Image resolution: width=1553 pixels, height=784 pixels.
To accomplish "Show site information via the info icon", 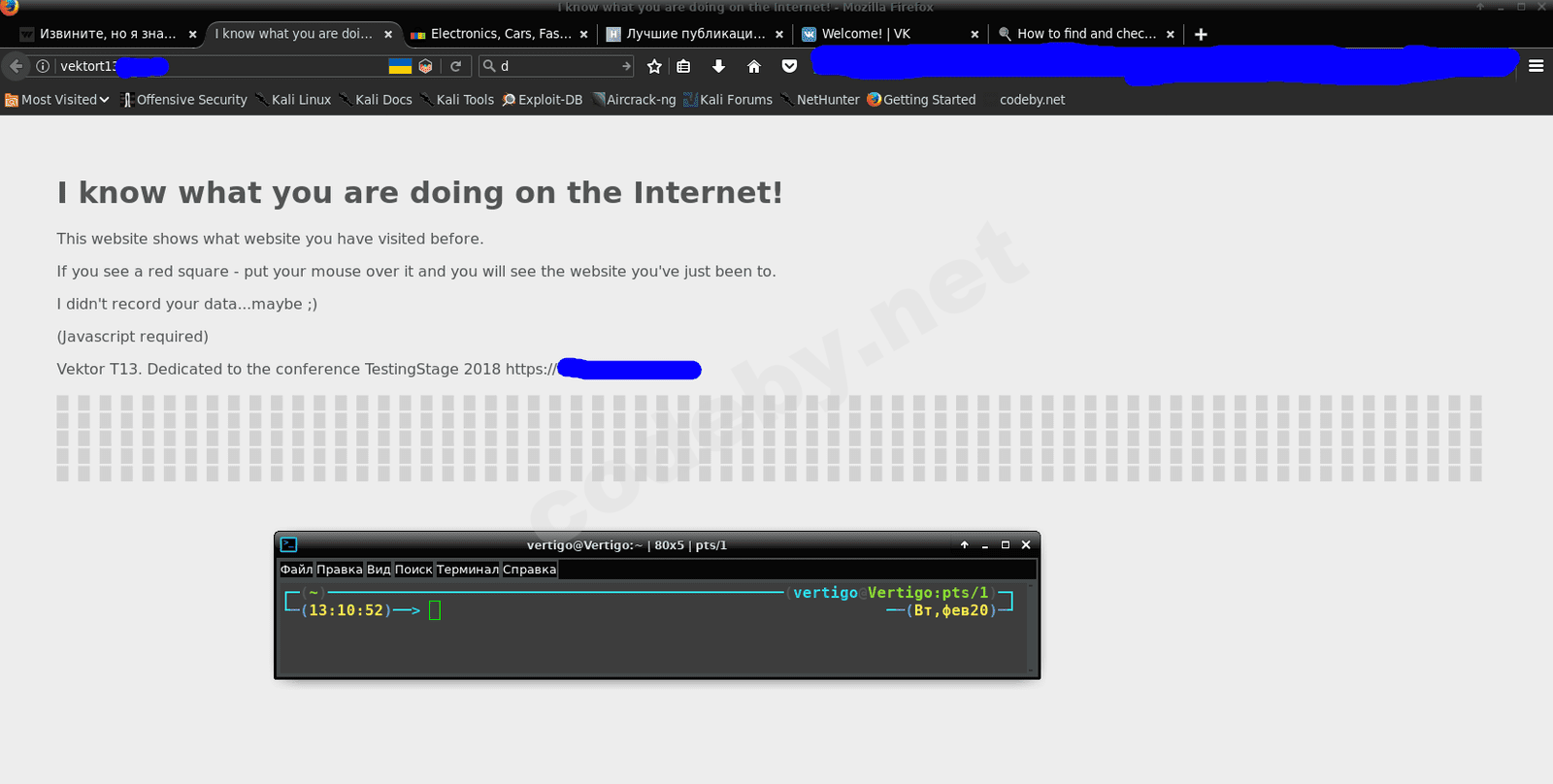I will click(x=43, y=66).
